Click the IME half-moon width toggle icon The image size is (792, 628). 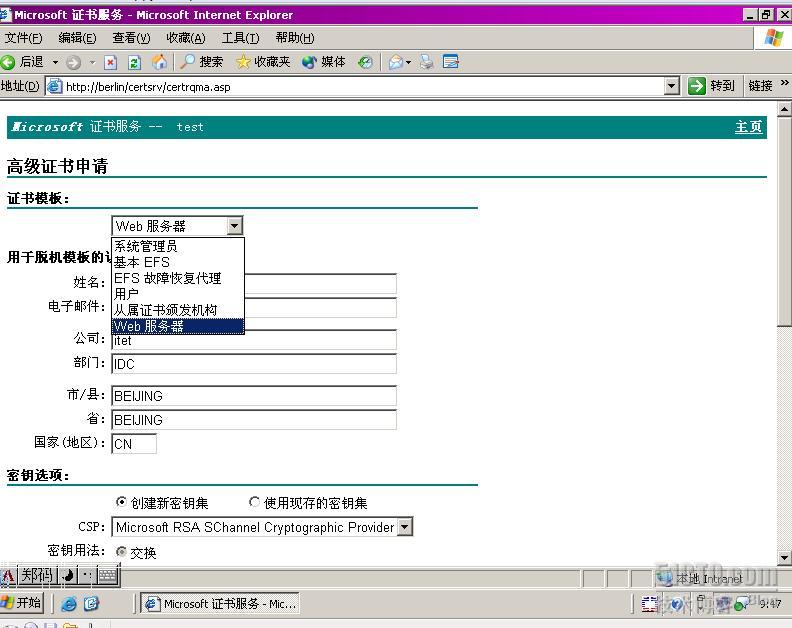coord(69,575)
